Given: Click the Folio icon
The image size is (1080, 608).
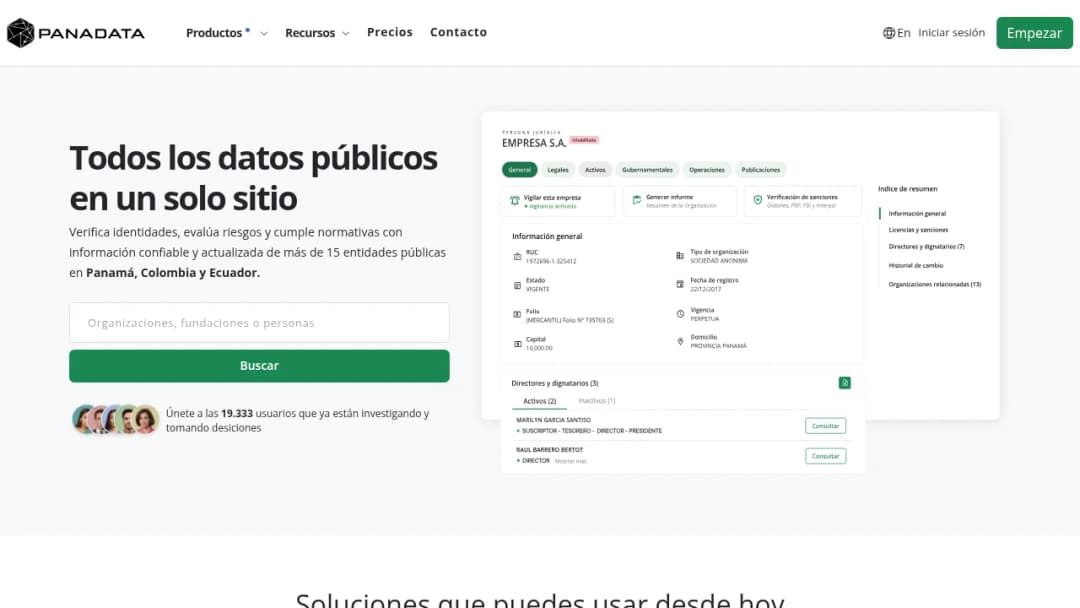Looking at the screenshot, I should tap(517, 315).
